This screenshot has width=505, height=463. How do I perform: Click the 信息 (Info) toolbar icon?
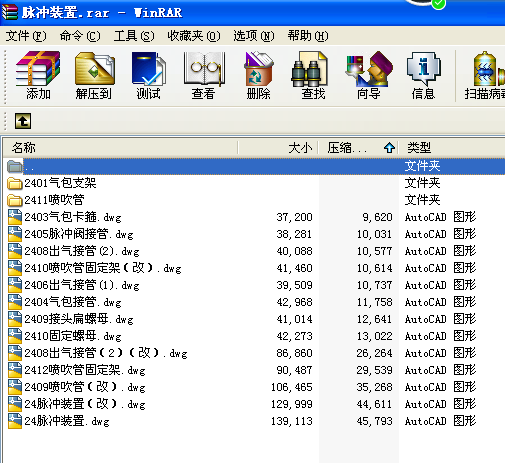(423, 68)
